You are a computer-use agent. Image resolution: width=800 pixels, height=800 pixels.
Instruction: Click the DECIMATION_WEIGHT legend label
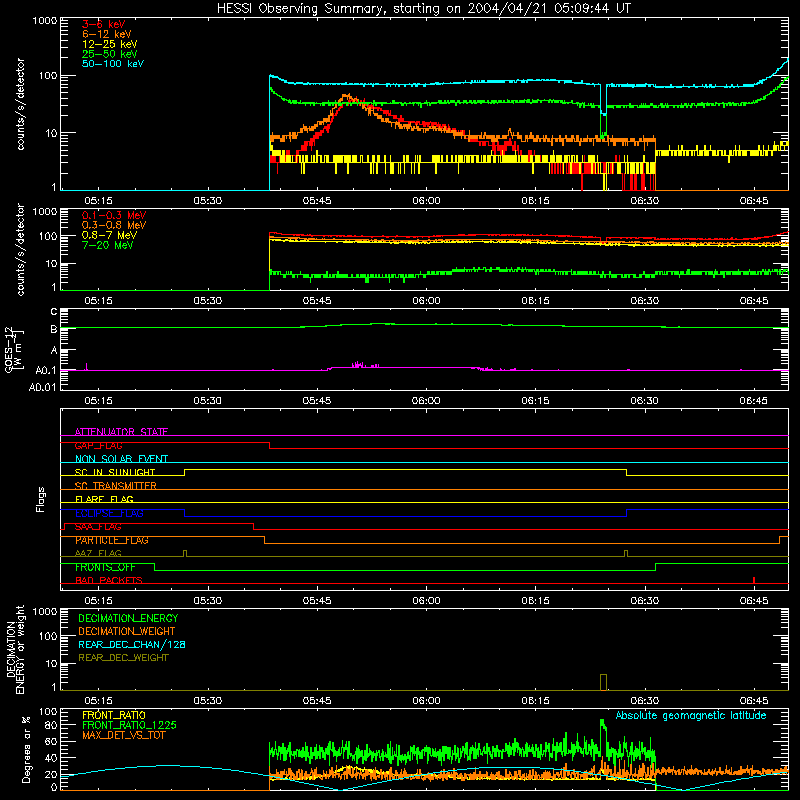(x=127, y=631)
